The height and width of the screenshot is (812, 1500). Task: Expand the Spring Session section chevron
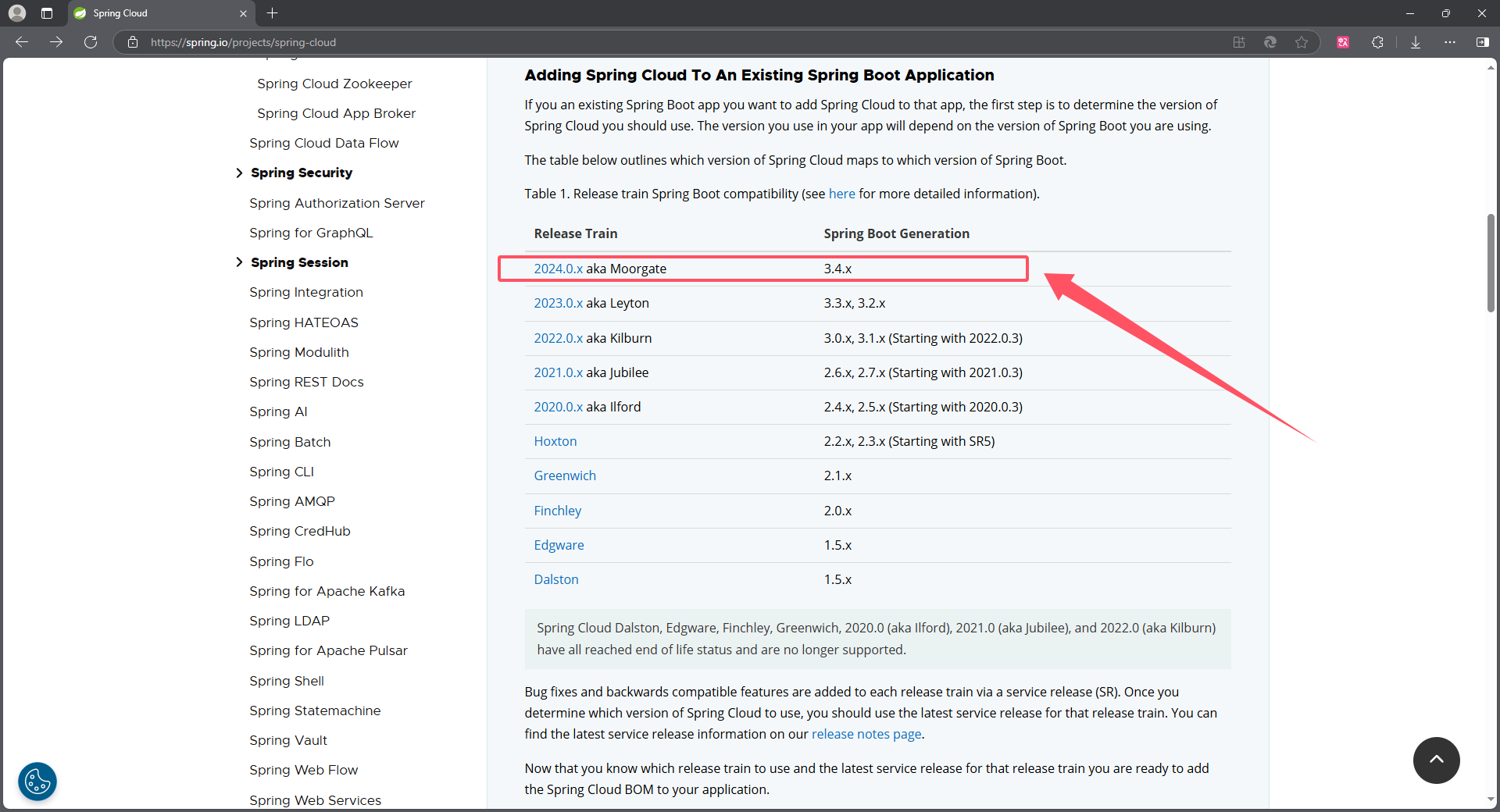tap(239, 262)
